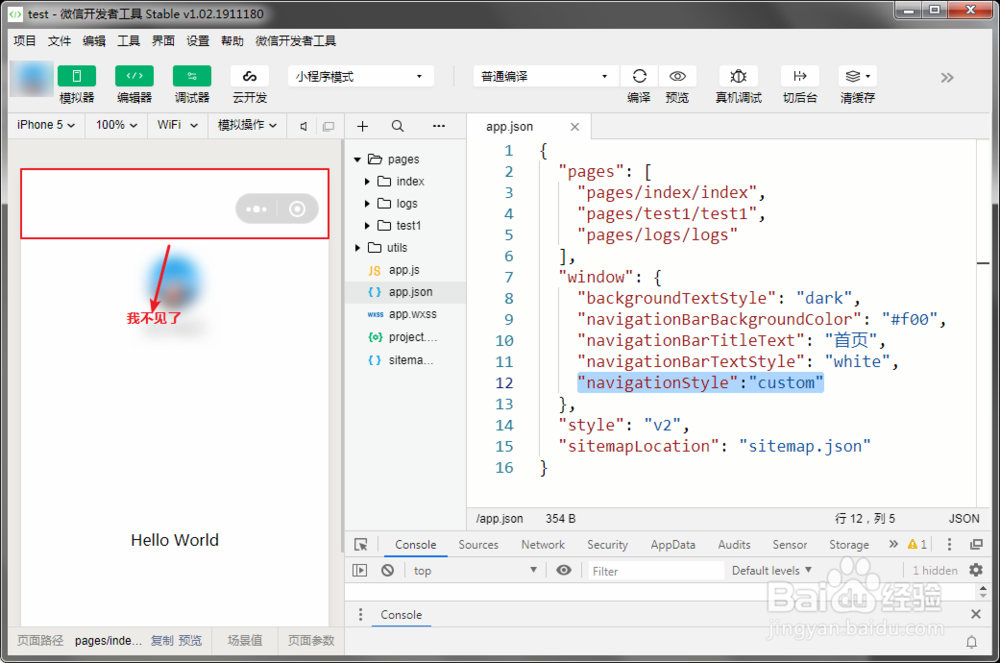The image size is (1000, 663).
Task: Expand the index folder
Action: pyautogui.click(x=367, y=182)
